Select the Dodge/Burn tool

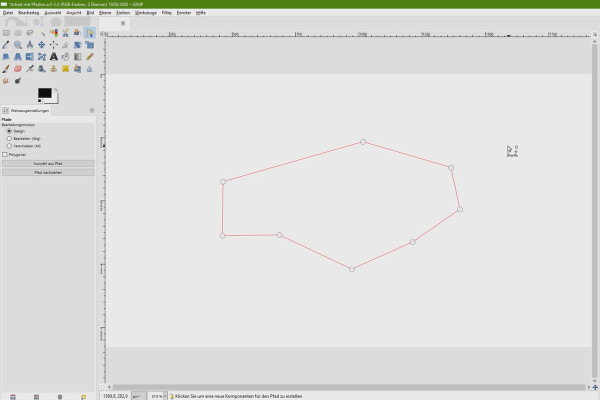(x=18, y=81)
